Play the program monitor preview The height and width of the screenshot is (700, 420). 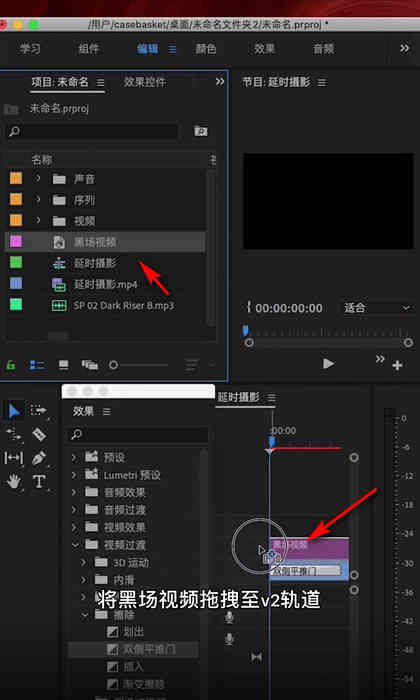(329, 364)
